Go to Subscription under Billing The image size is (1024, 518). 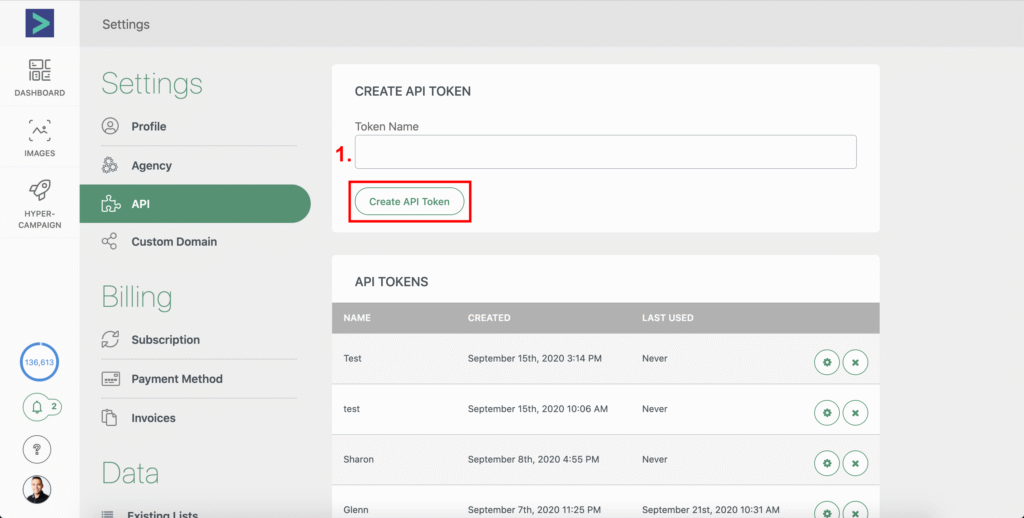tap(165, 340)
